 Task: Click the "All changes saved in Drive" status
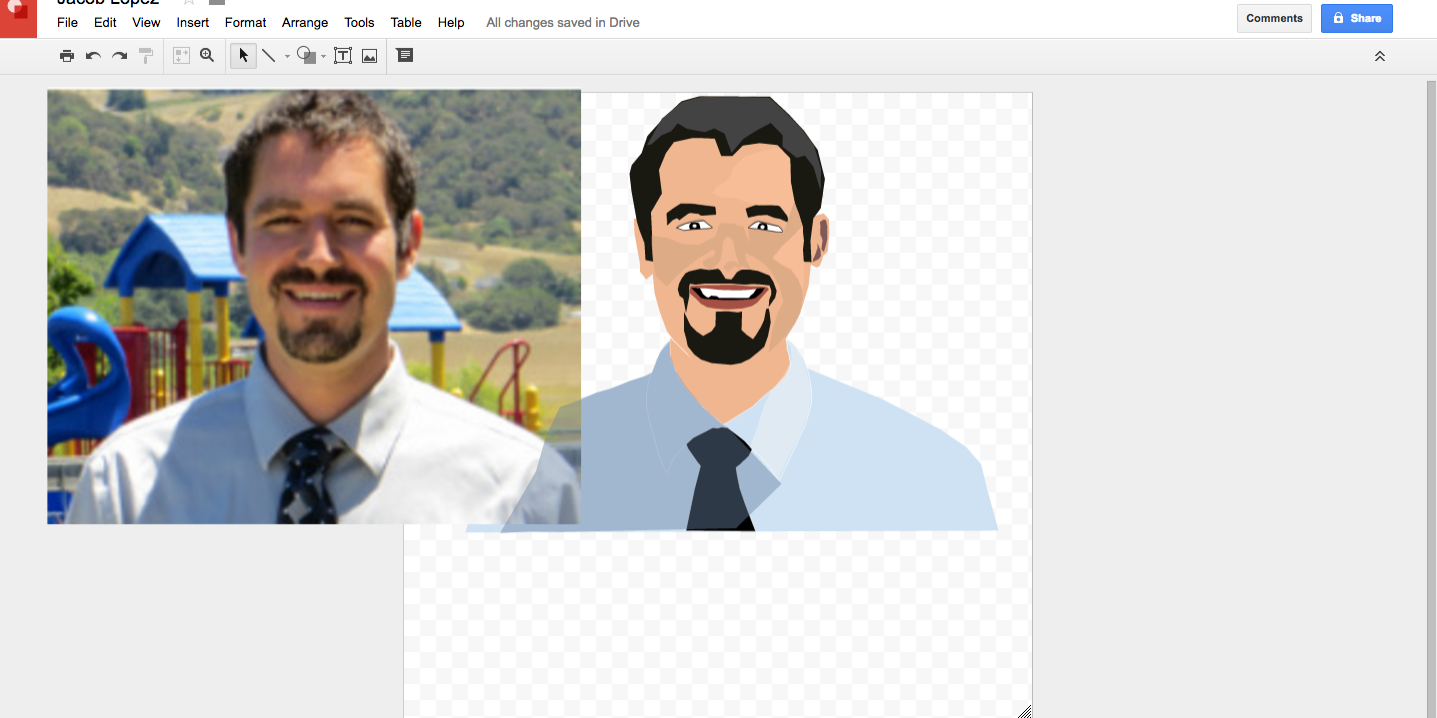pos(563,22)
